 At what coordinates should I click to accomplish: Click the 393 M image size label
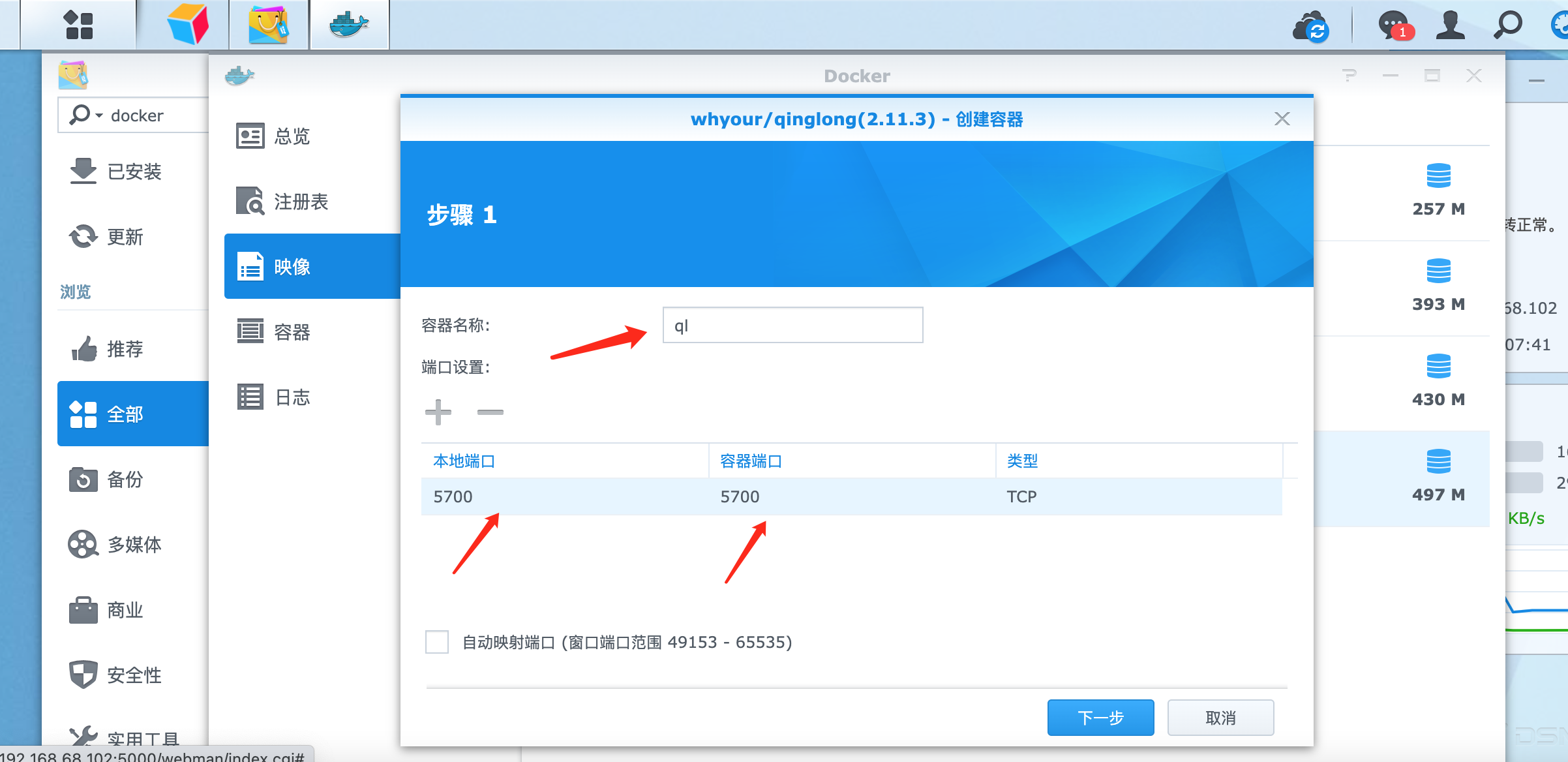point(1439,304)
